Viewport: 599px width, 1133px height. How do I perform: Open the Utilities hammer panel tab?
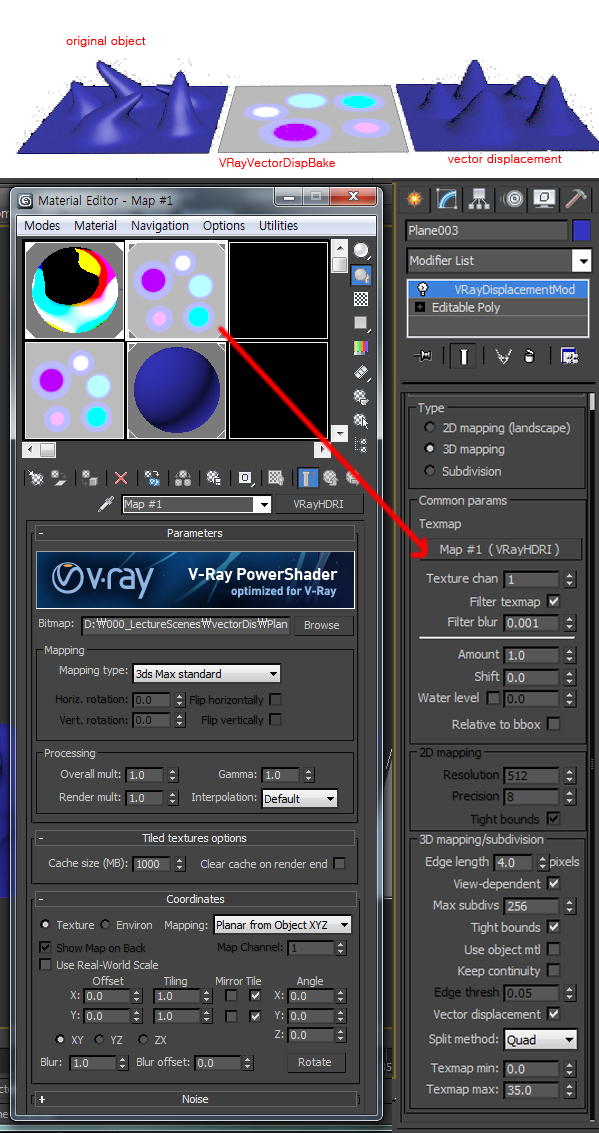click(577, 198)
